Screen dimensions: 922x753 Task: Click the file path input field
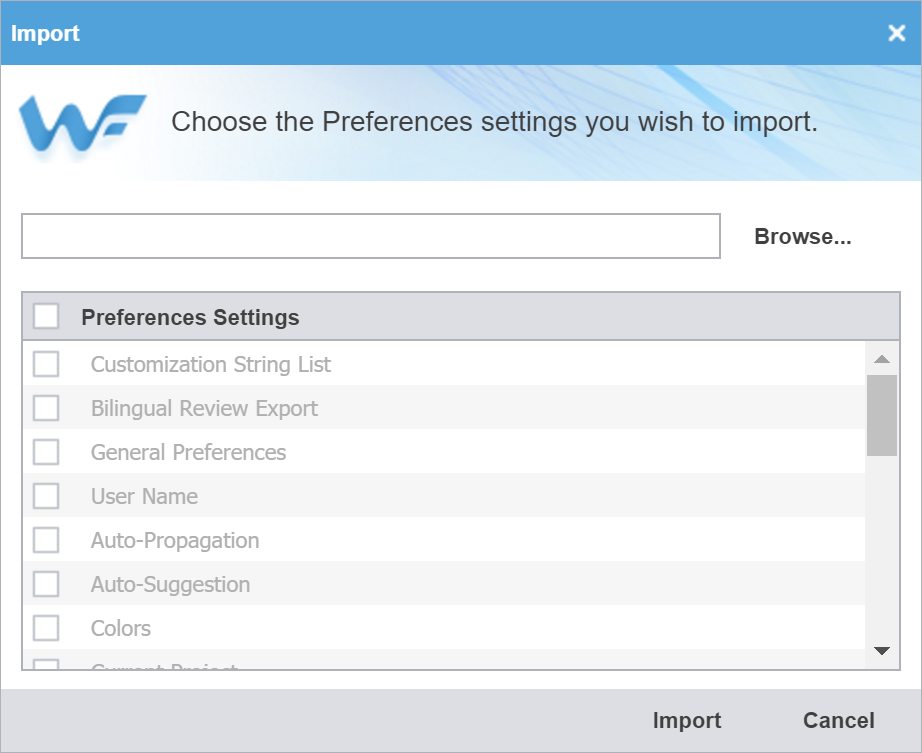tap(371, 236)
